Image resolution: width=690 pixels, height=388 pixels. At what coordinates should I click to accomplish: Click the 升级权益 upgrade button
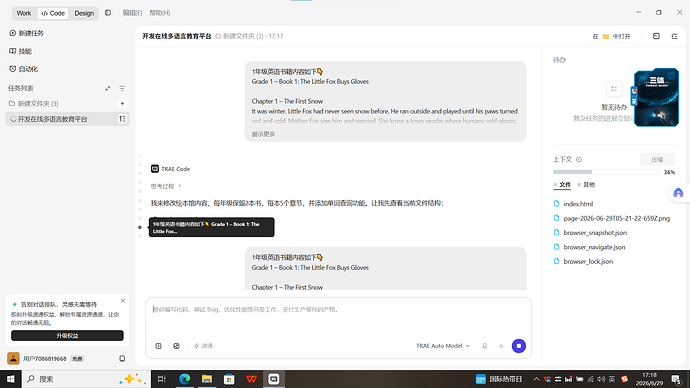(67, 336)
